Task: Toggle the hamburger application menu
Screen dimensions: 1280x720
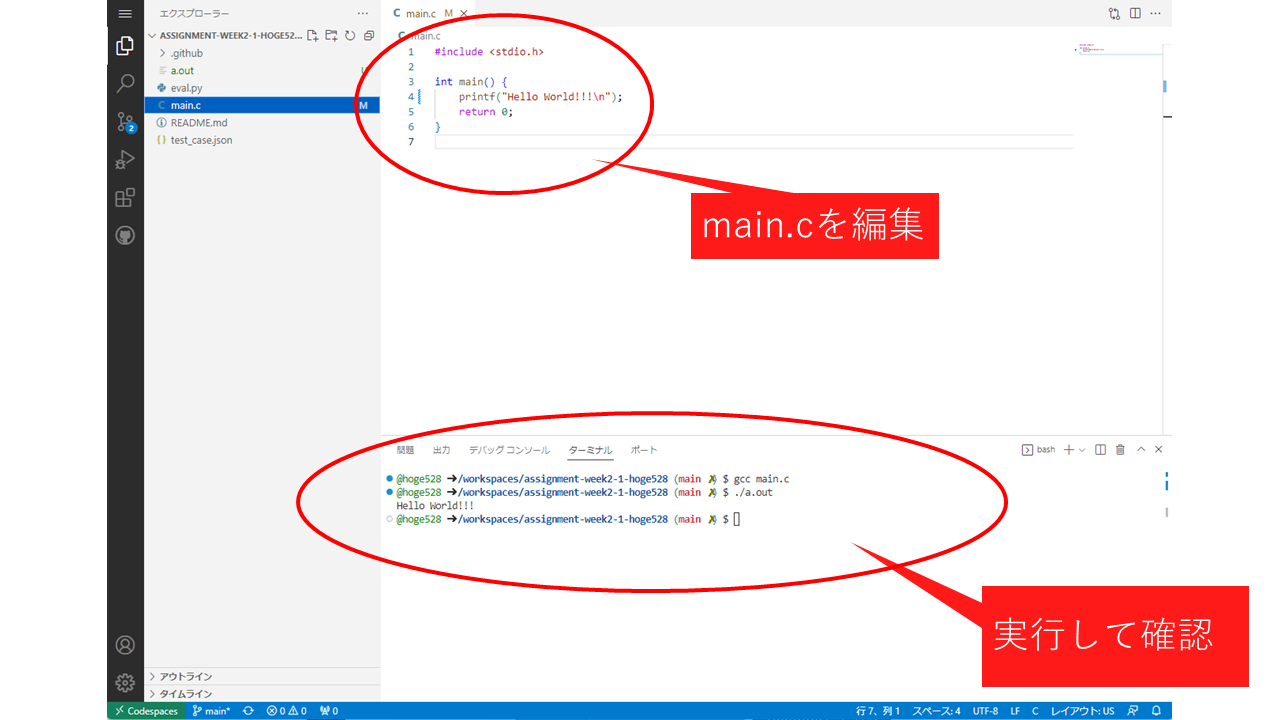Action: pyautogui.click(x=125, y=14)
